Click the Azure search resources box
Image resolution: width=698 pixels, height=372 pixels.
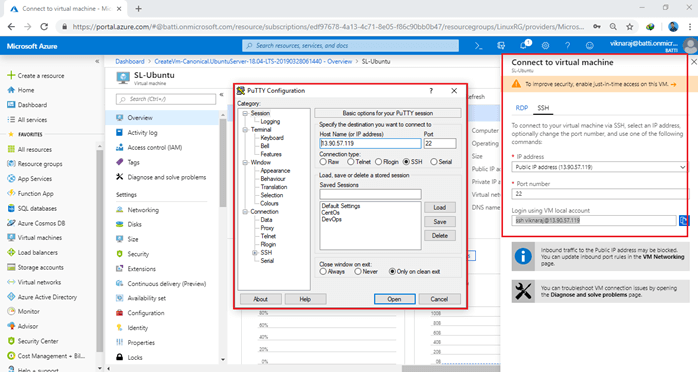[350, 45]
